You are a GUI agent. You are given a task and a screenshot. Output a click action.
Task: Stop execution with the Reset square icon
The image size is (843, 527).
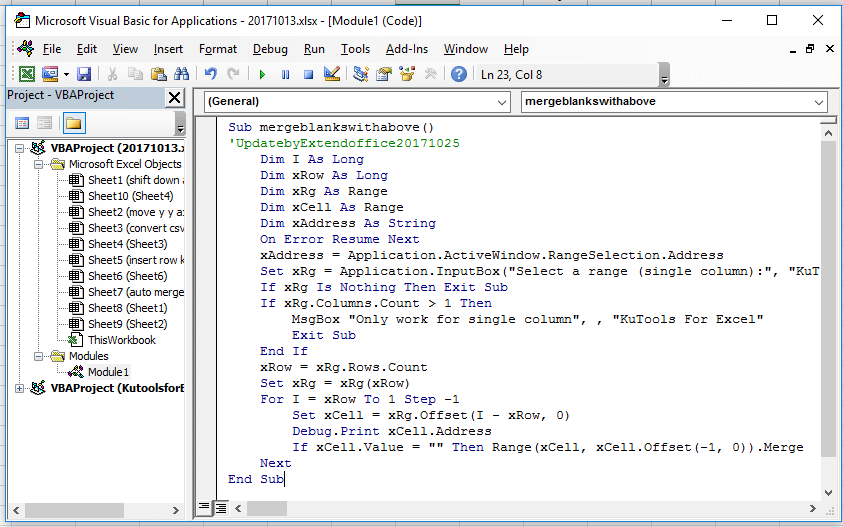pyautogui.click(x=308, y=74)
